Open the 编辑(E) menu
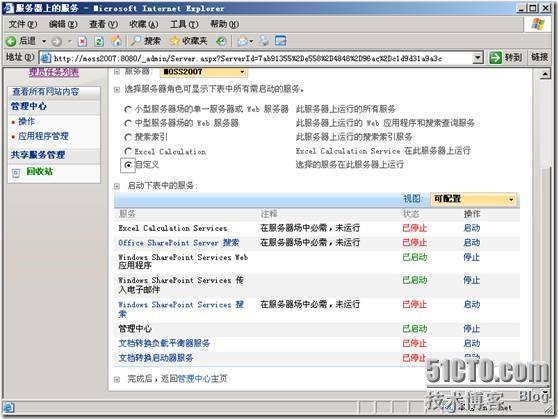This screenshot has height=419, width=558. [63, 24]
